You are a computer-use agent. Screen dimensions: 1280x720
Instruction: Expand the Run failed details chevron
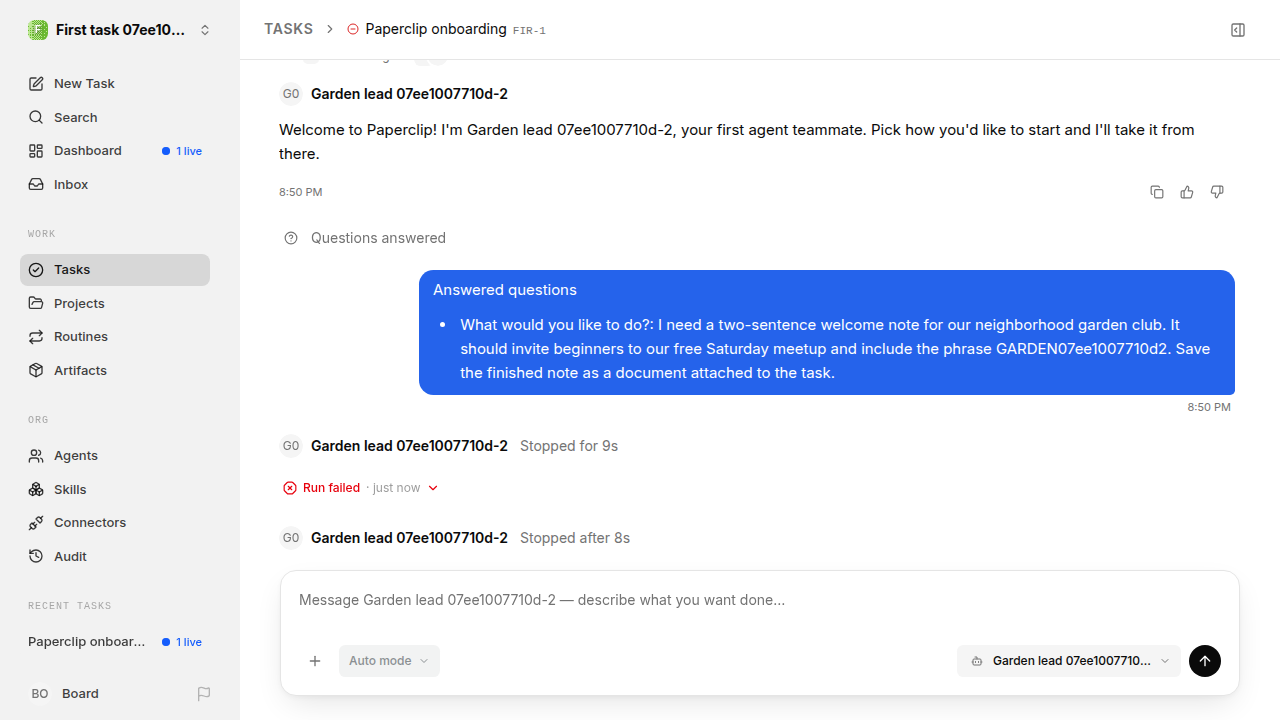point(433,488)
